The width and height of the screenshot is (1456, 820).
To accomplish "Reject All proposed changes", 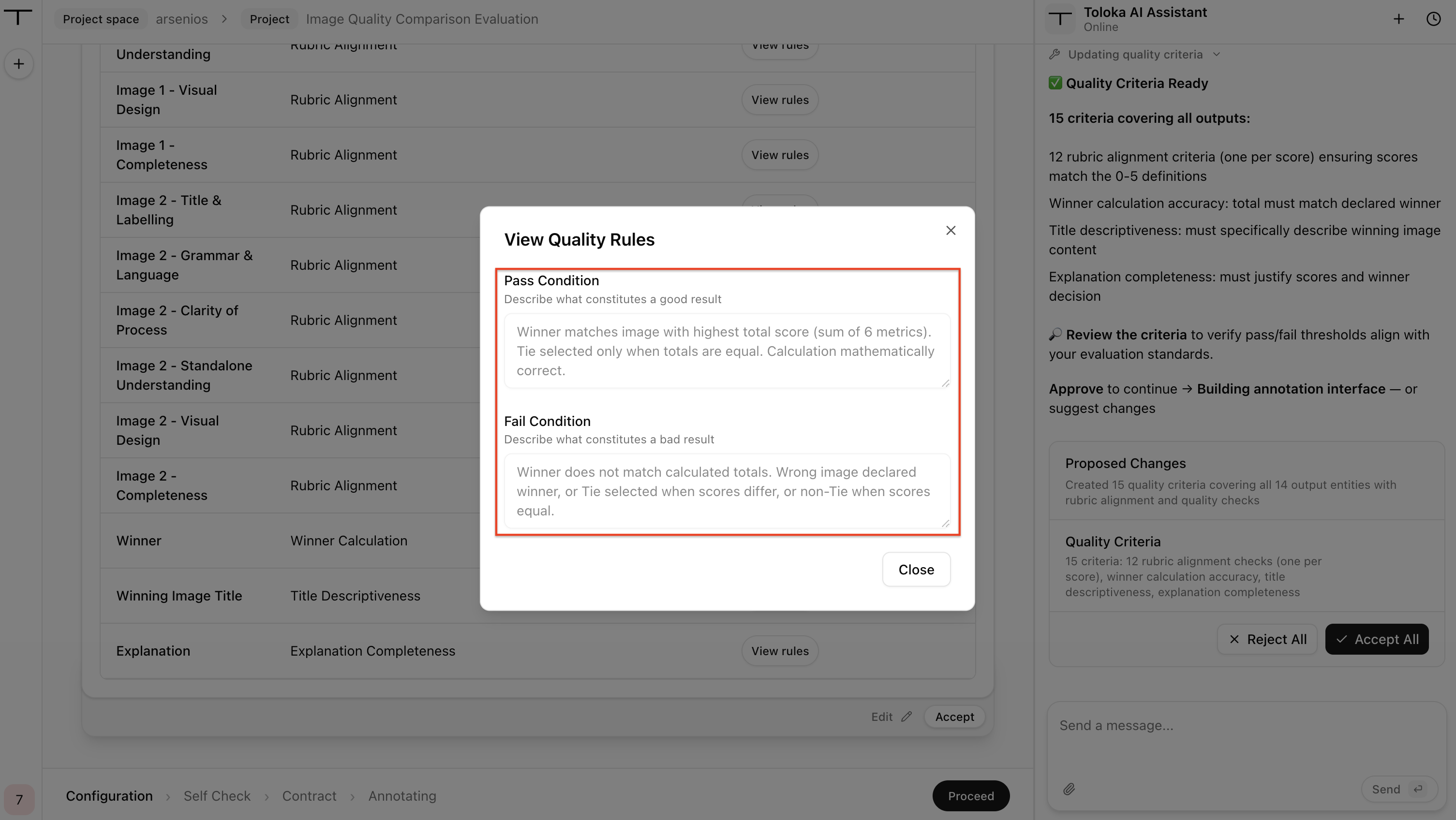I will [1267, 639].
